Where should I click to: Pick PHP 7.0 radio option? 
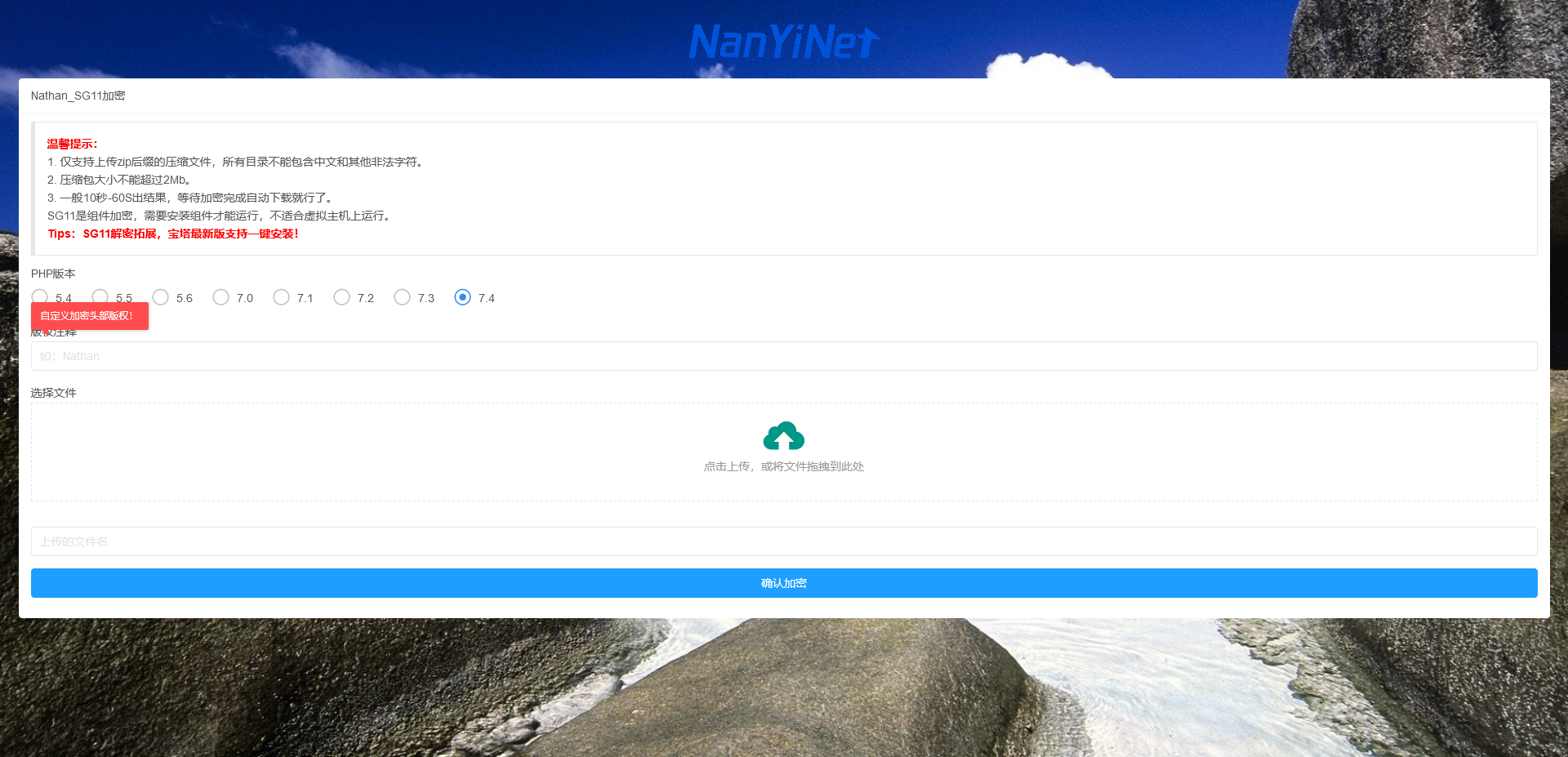pos(221,297)
